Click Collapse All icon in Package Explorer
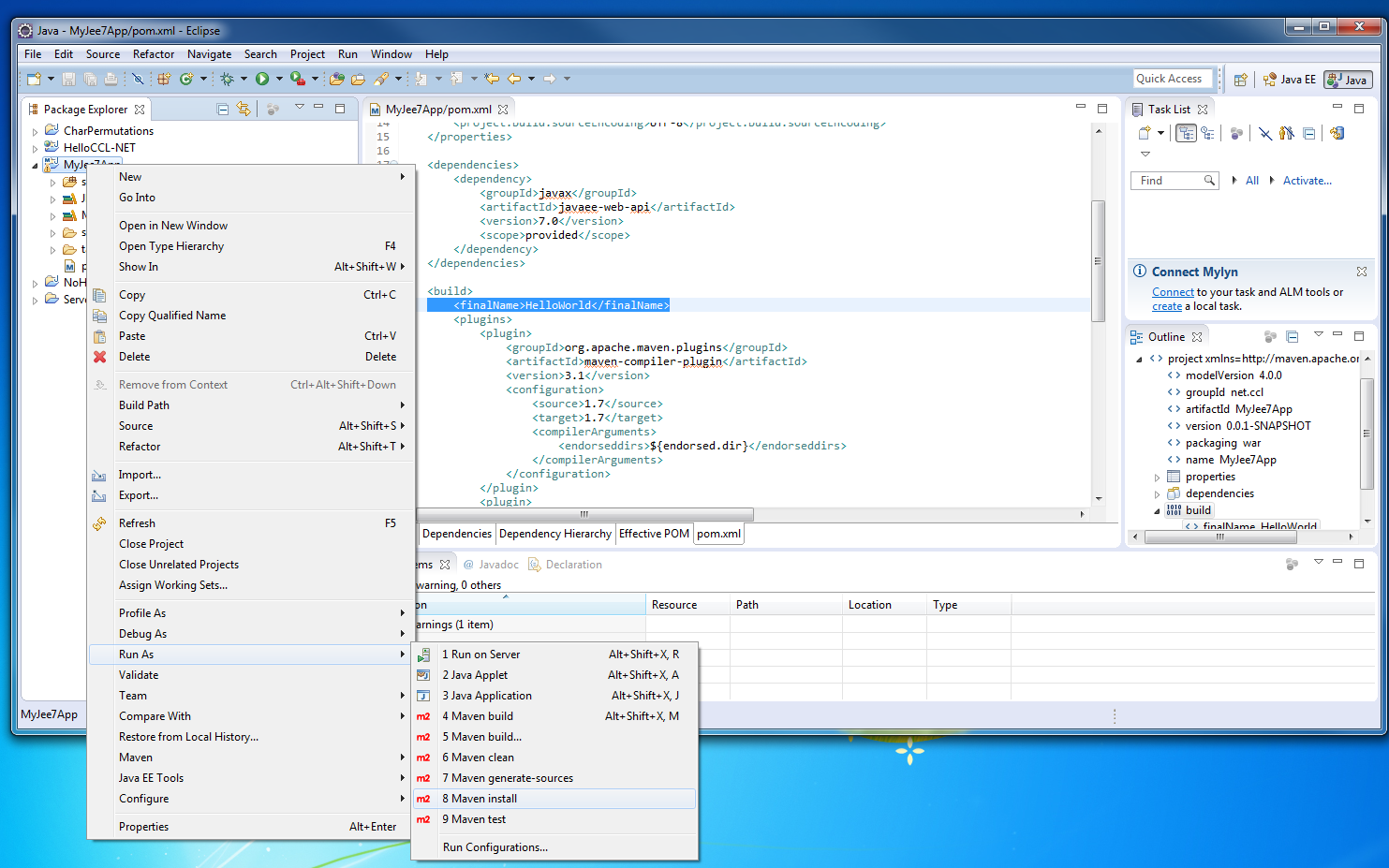This screenshot has width=1389, height=868. tap(223, 110)
